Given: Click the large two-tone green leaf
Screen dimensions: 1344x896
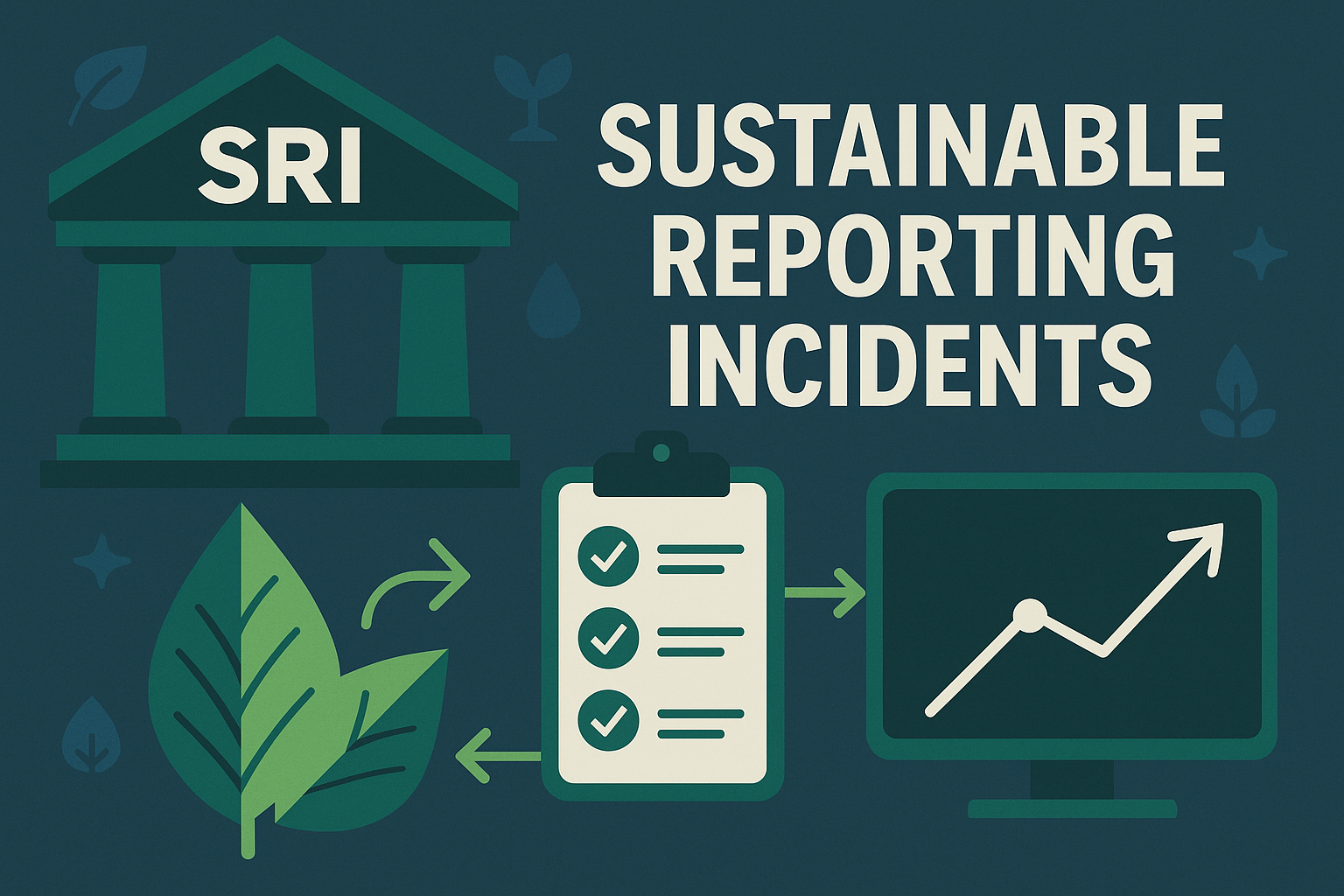Looking at the screenshot, I should 245,678.
